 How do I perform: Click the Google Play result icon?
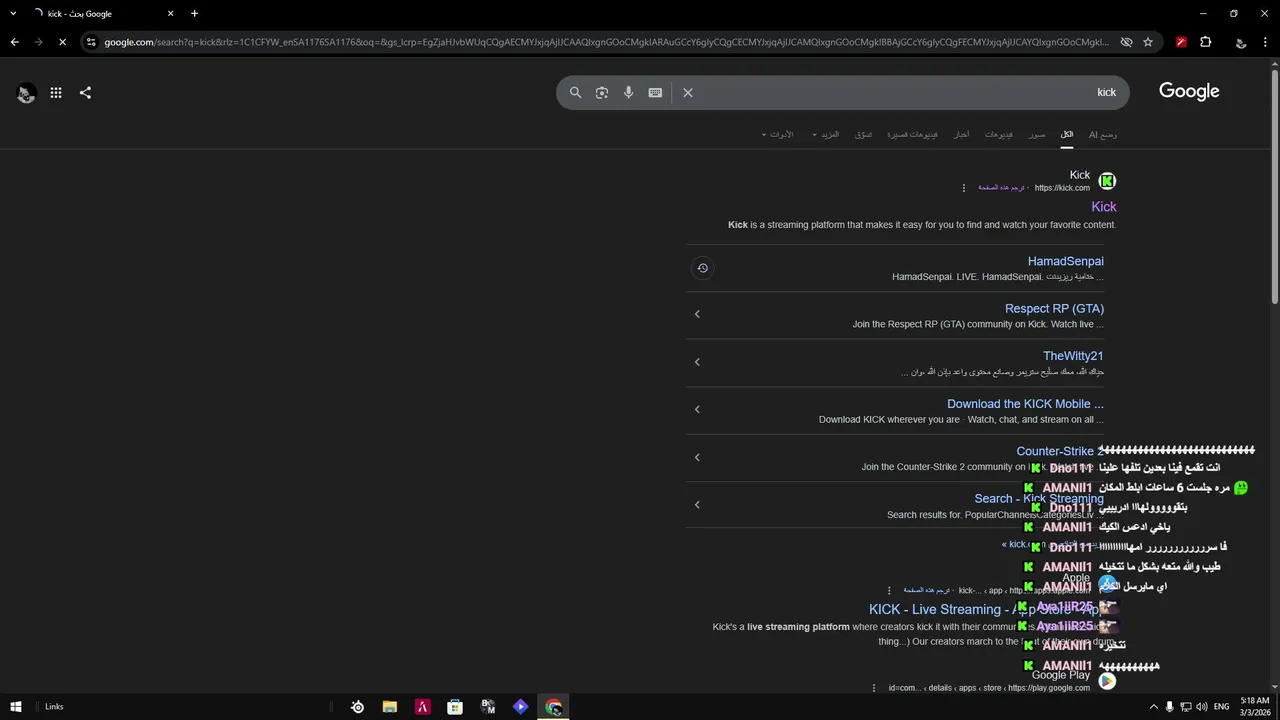click(x=1107, y=681)
